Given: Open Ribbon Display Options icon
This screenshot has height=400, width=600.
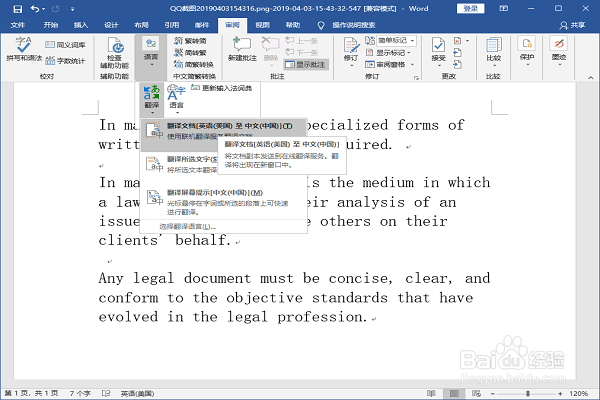Looking at the screenshot, I should [504, 8].
